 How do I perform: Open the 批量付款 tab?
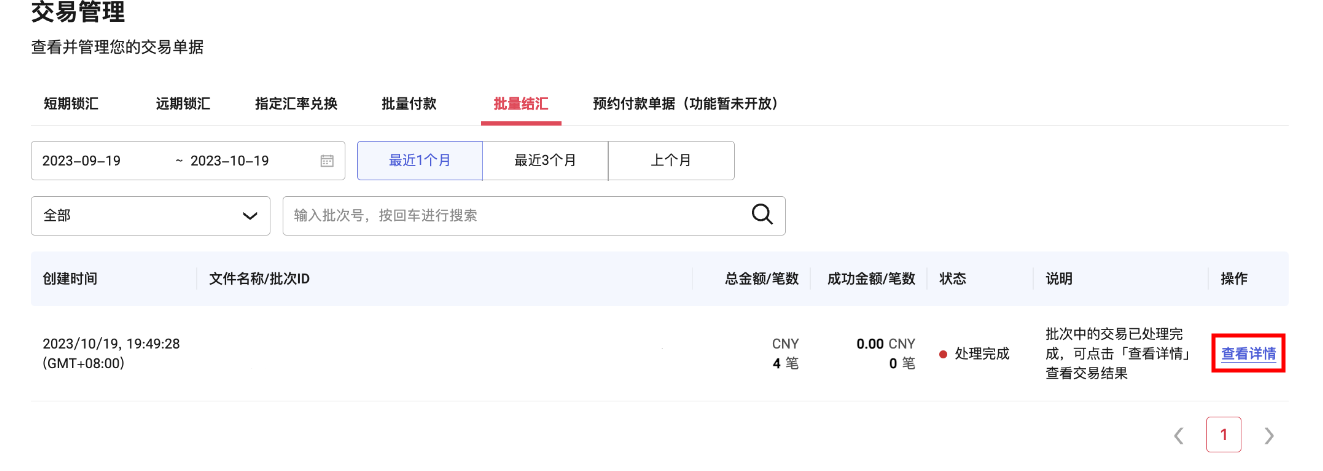409,104
